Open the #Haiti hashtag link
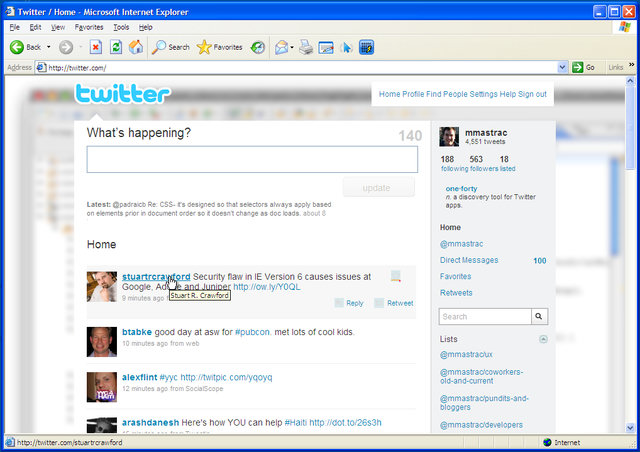The height and width of the screenshot is (452, 640). pos(296,423)
